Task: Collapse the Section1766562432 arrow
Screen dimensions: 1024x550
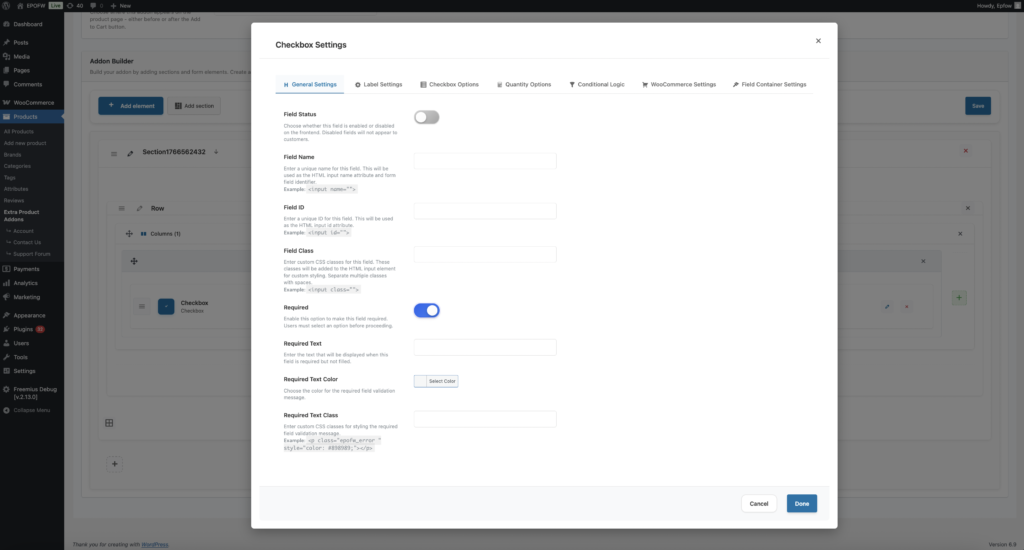Action: [216, 152]
